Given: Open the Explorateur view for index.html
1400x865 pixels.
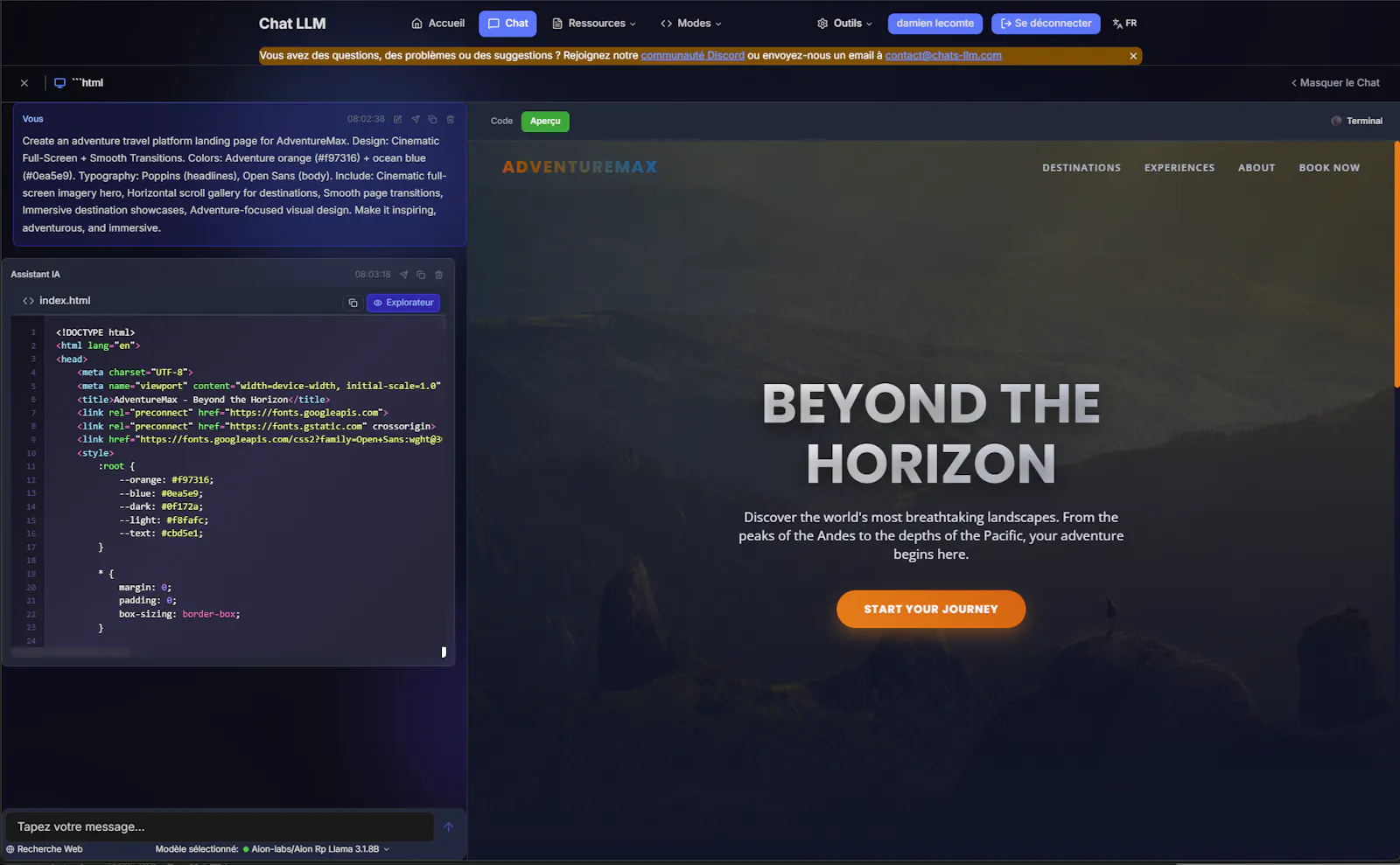Looking at the screenshot, I should coord(403,303).
